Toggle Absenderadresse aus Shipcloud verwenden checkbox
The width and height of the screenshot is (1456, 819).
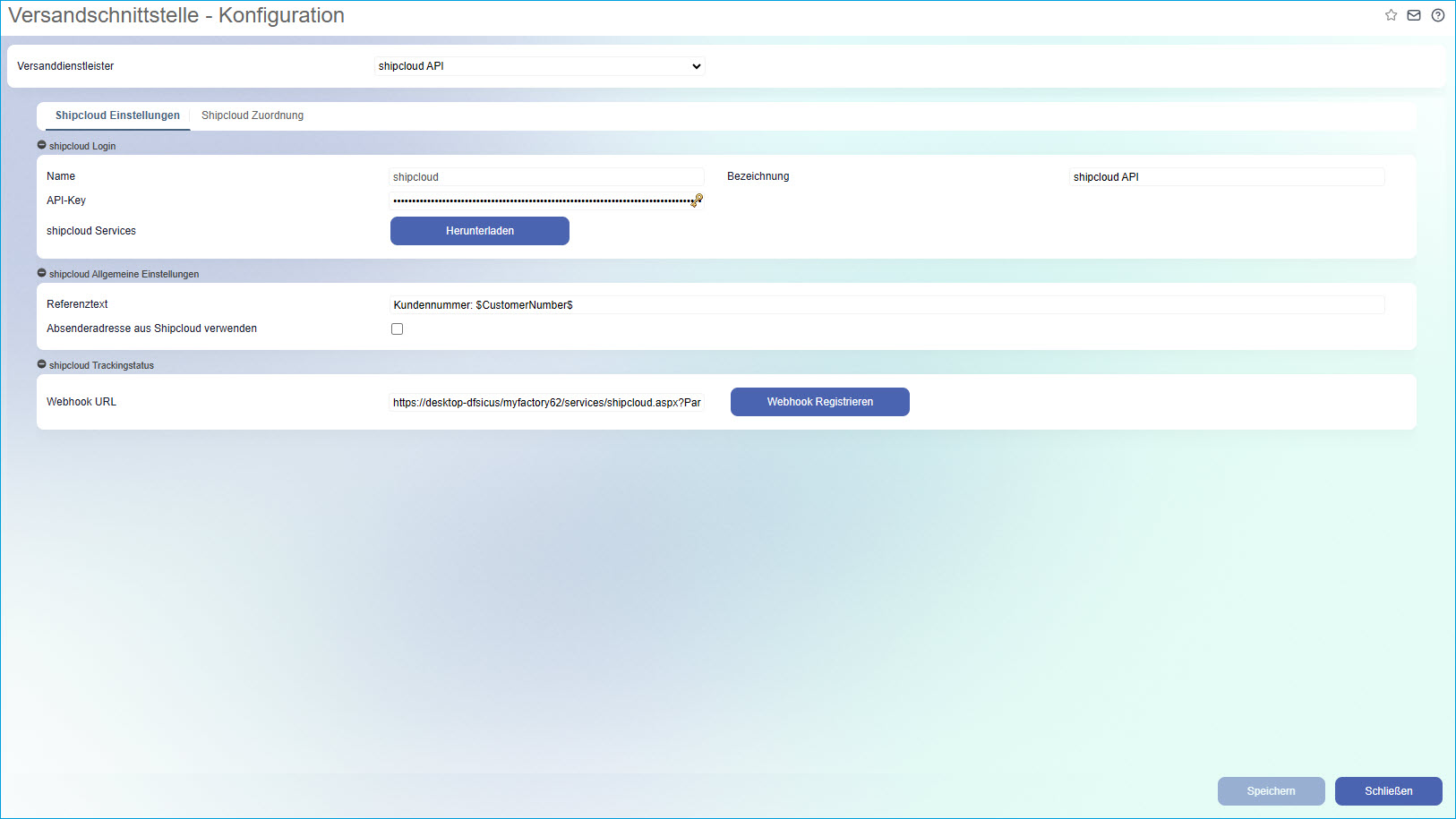[x=397, y=329]
